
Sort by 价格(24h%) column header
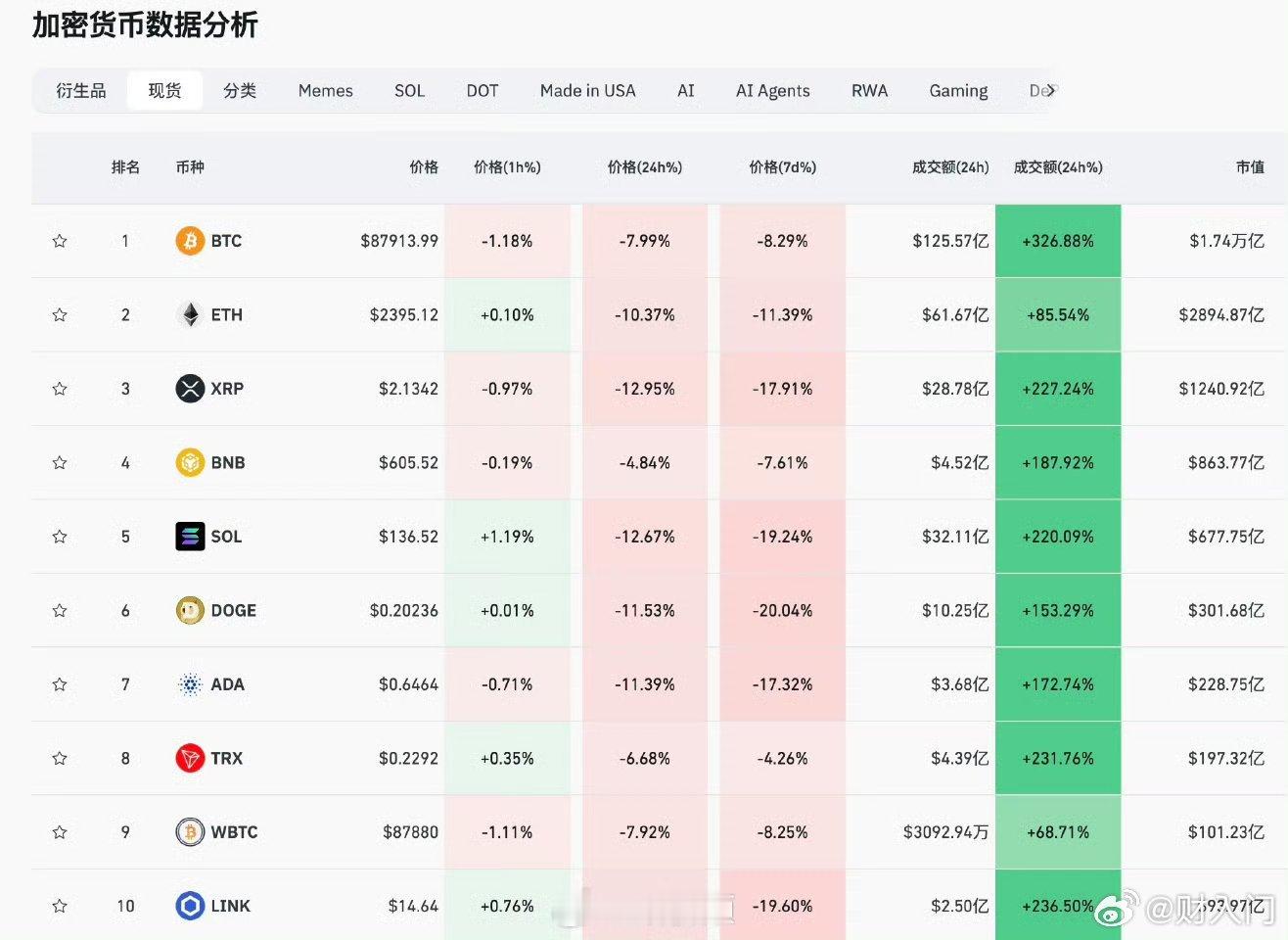coord(645,167)
